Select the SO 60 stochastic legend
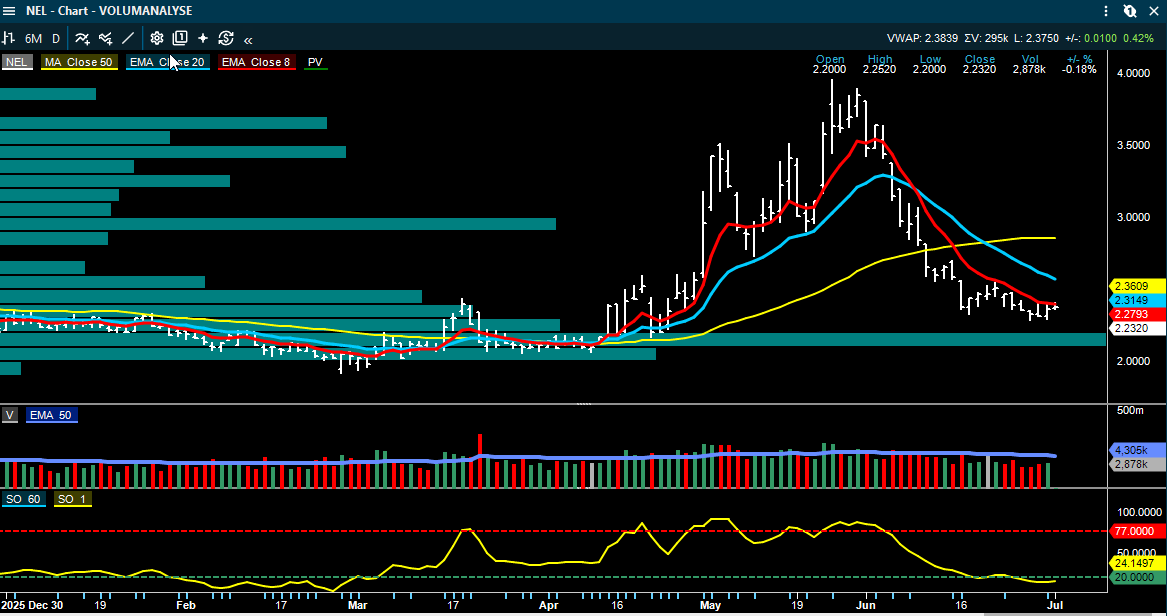1167x616 pixels. 24,499
